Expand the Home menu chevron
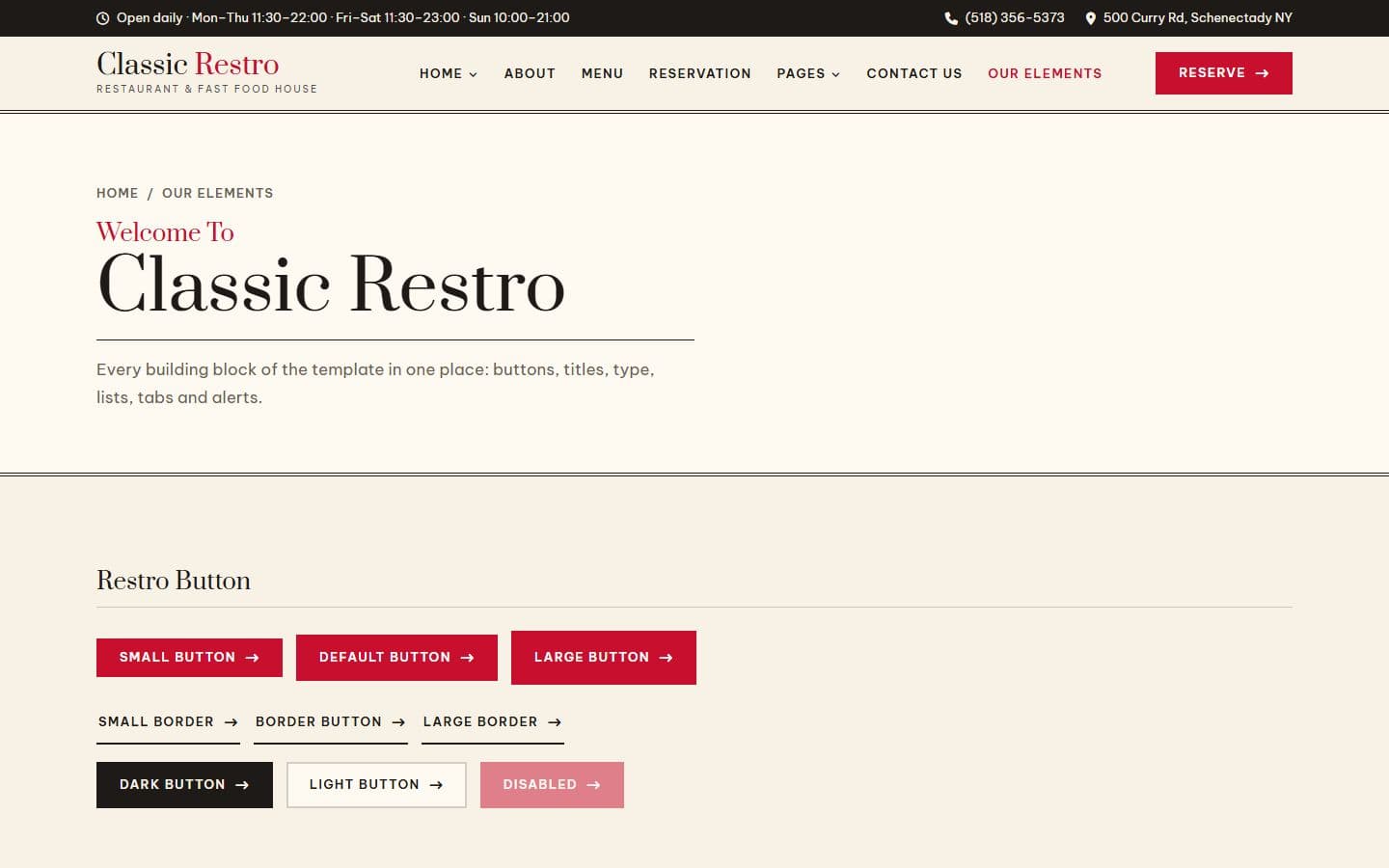This screenshot has height=868, width=1389. point(474,74)
